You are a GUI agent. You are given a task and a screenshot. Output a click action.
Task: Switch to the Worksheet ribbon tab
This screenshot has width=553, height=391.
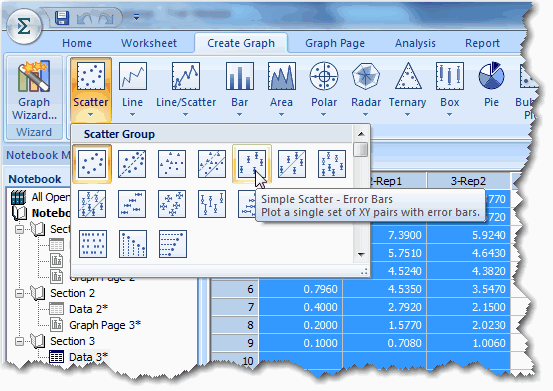[x=149, y=43]
